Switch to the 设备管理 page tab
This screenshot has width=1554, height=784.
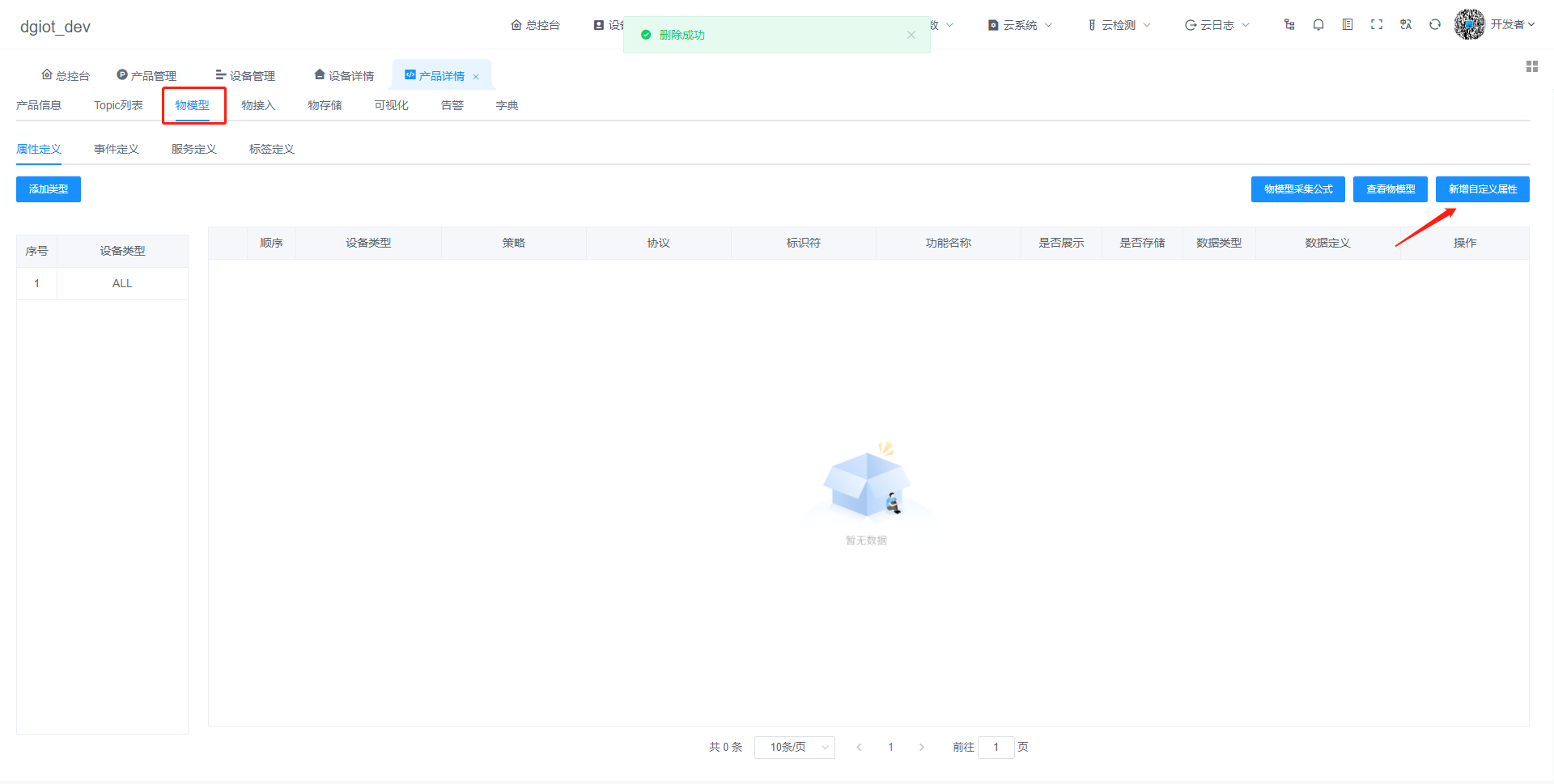pyautogui.click(x=245, y=76)
